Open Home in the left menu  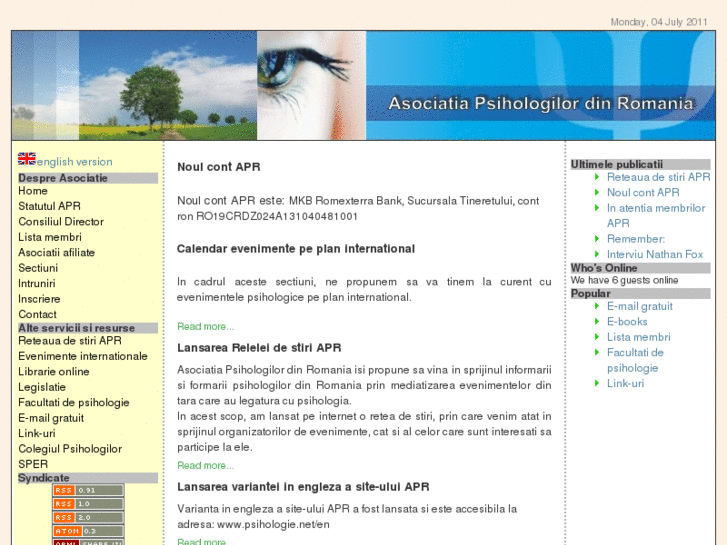point(33,191)
